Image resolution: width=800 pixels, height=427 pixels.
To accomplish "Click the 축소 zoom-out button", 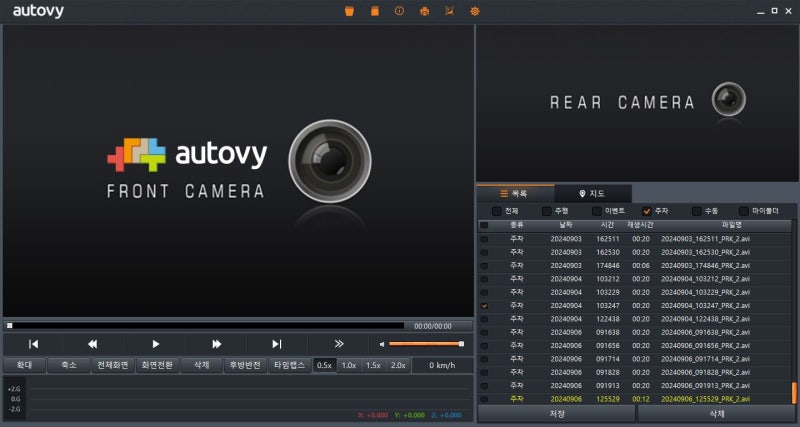I will point(68,365).
